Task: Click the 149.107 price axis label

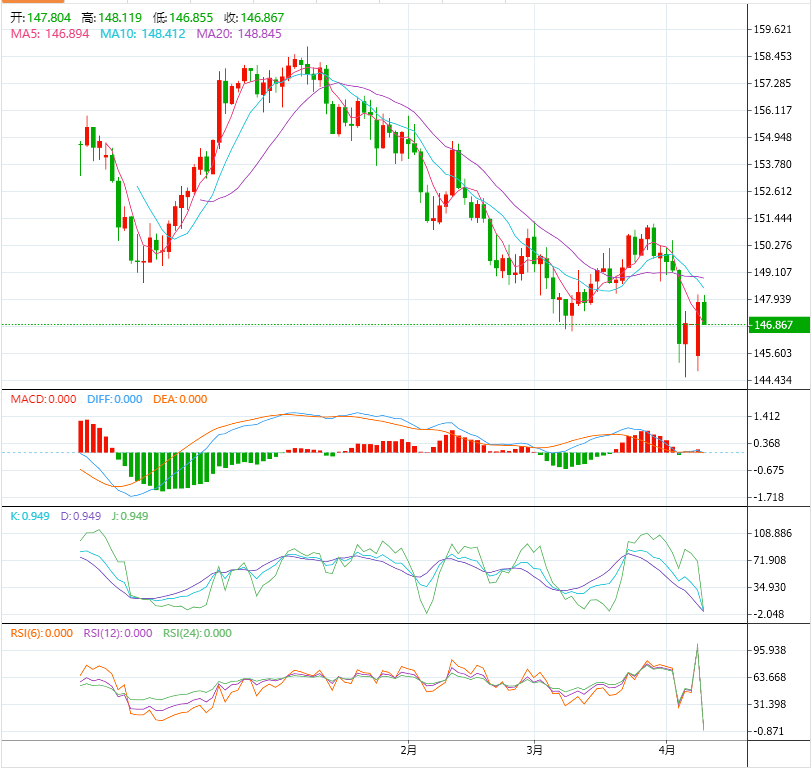Action: 772,272
